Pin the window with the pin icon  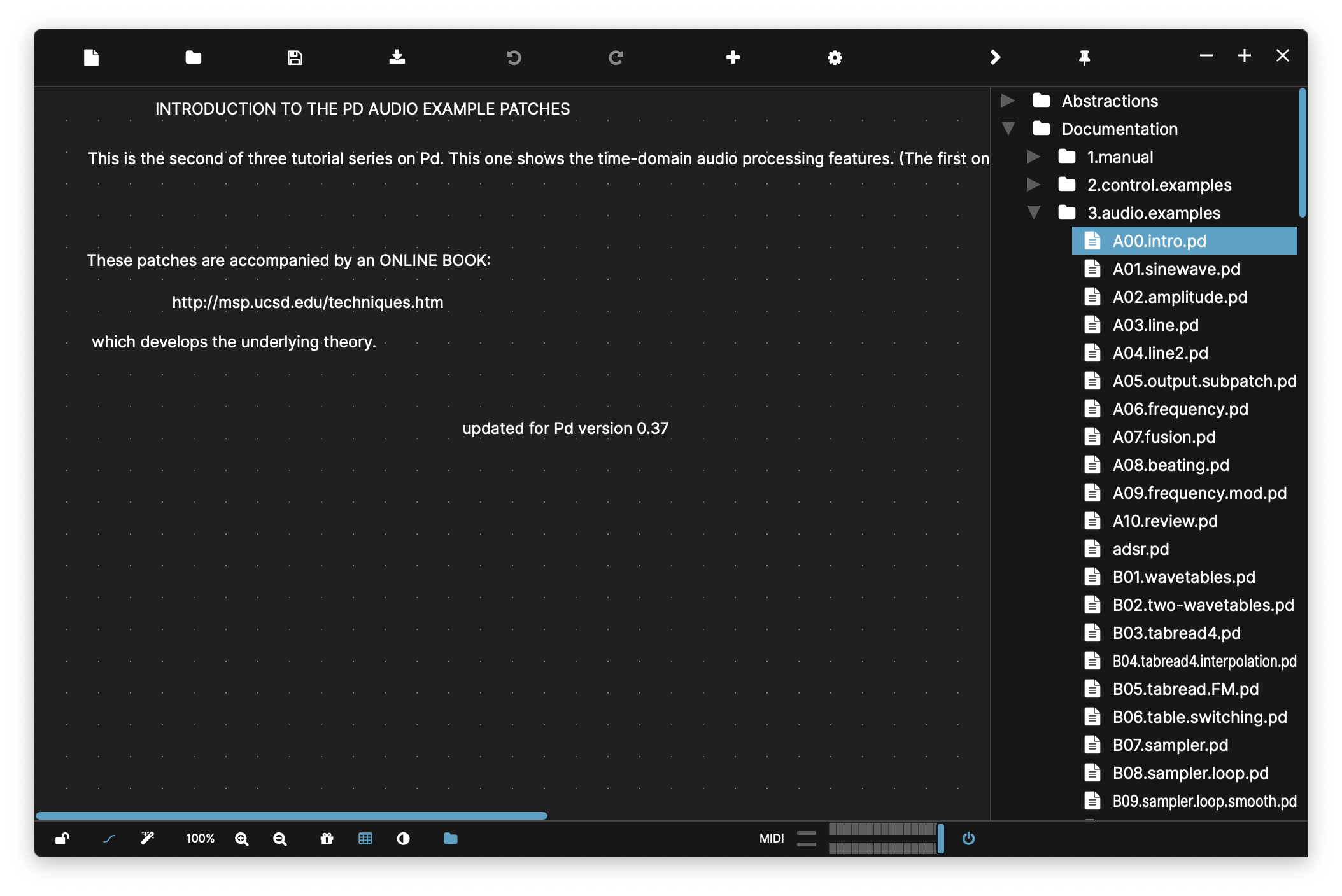pyautogui.click(x=1084, y=57)
